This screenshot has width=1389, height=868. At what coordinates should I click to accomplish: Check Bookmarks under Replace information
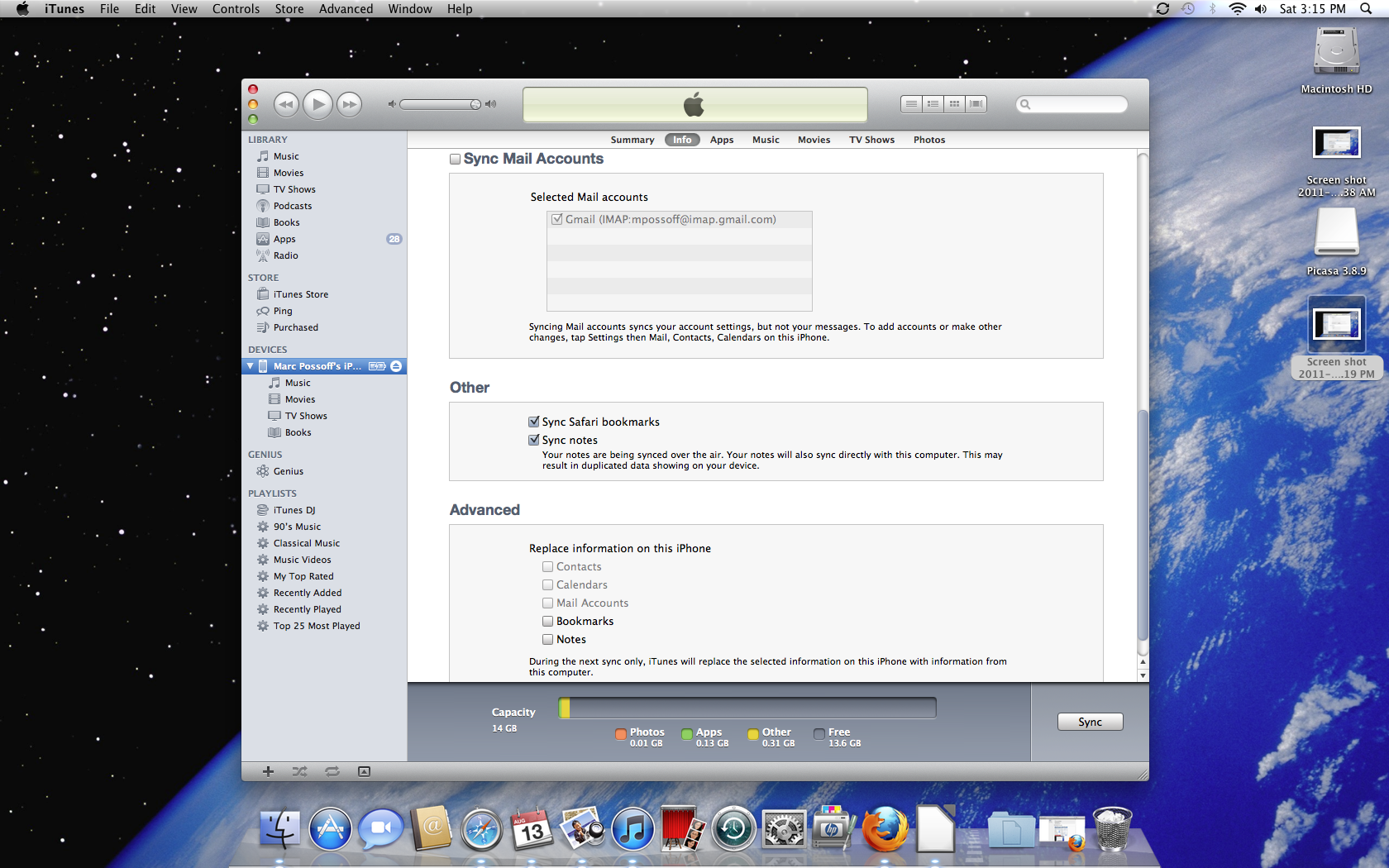pyautogui.click(x=547, y=621)
